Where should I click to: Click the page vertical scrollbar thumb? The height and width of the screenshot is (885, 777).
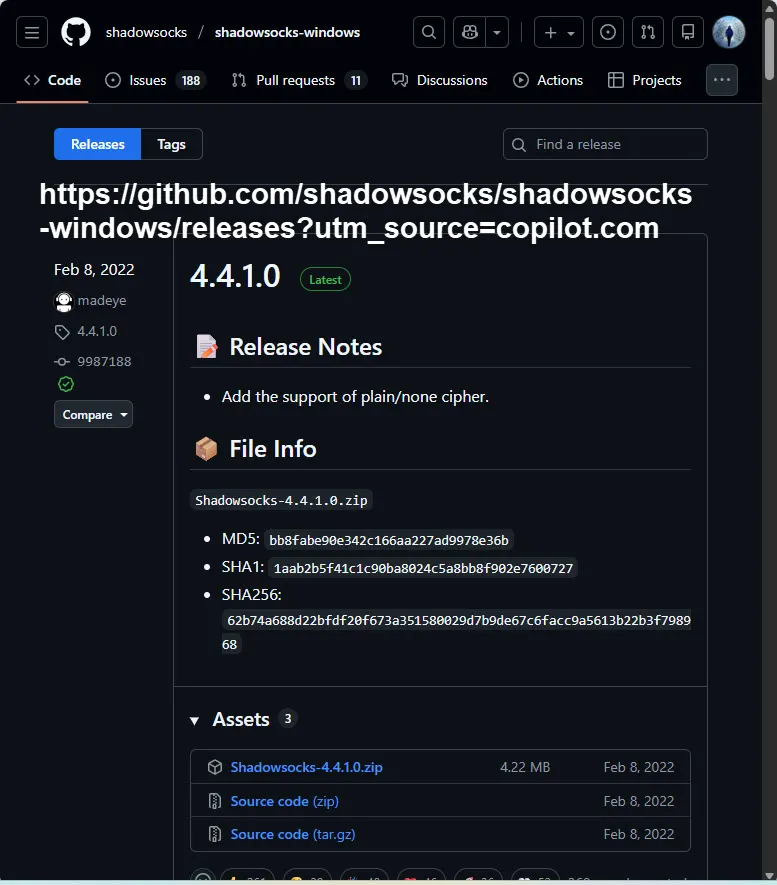tap(769, 50)
